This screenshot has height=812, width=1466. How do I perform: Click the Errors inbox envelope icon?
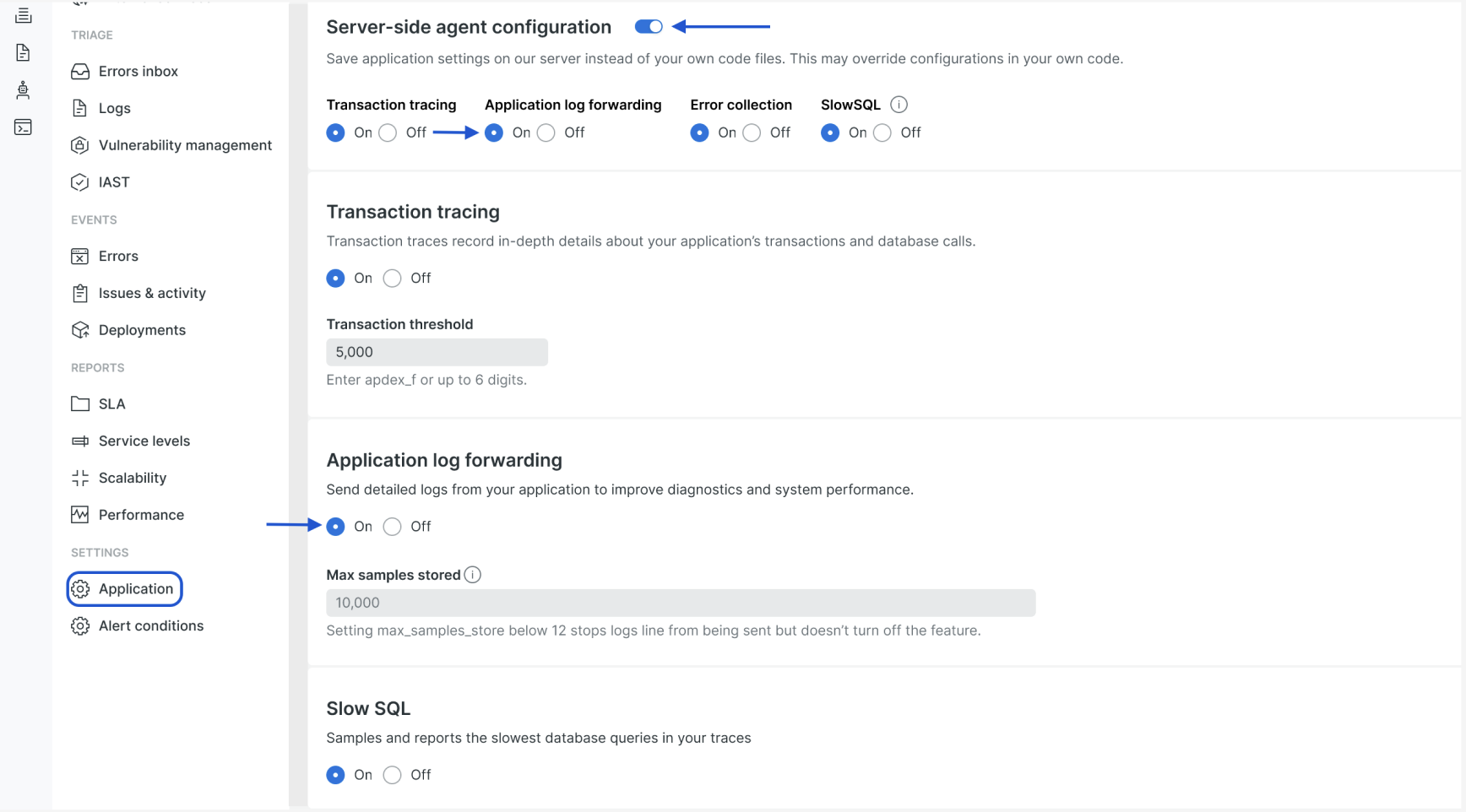pos(80,71)
